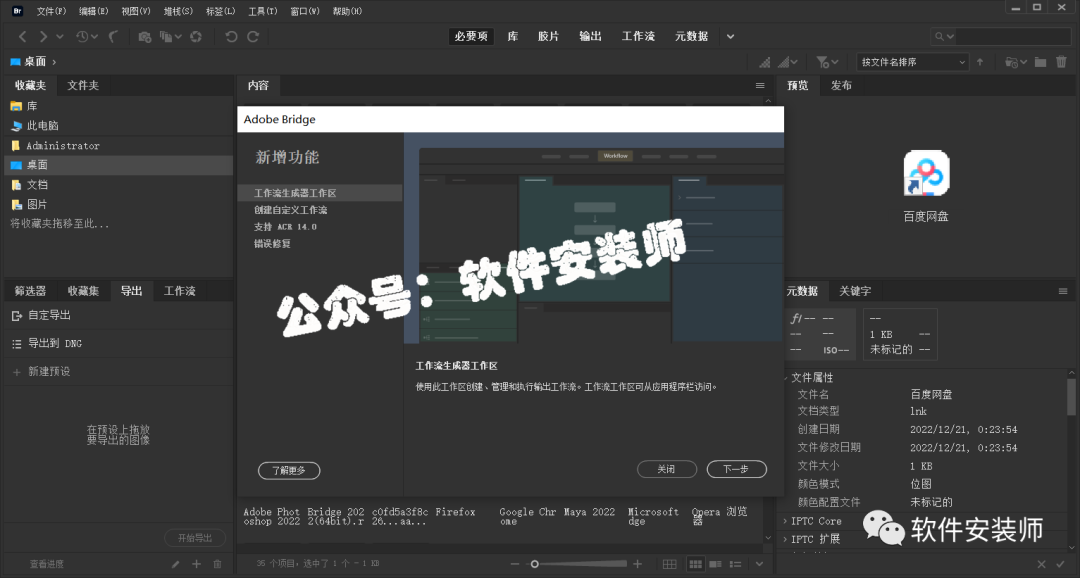This screenshot has width=1080, height=578.
Task: Switch to the 胶片 workspace
Action: (x=548, y=37)
